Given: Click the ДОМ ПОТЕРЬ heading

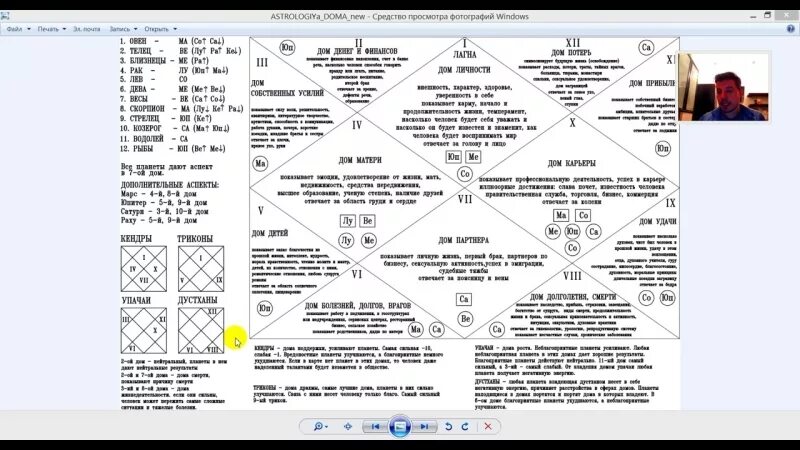Looking at the screenshot, I should point(571,53).
